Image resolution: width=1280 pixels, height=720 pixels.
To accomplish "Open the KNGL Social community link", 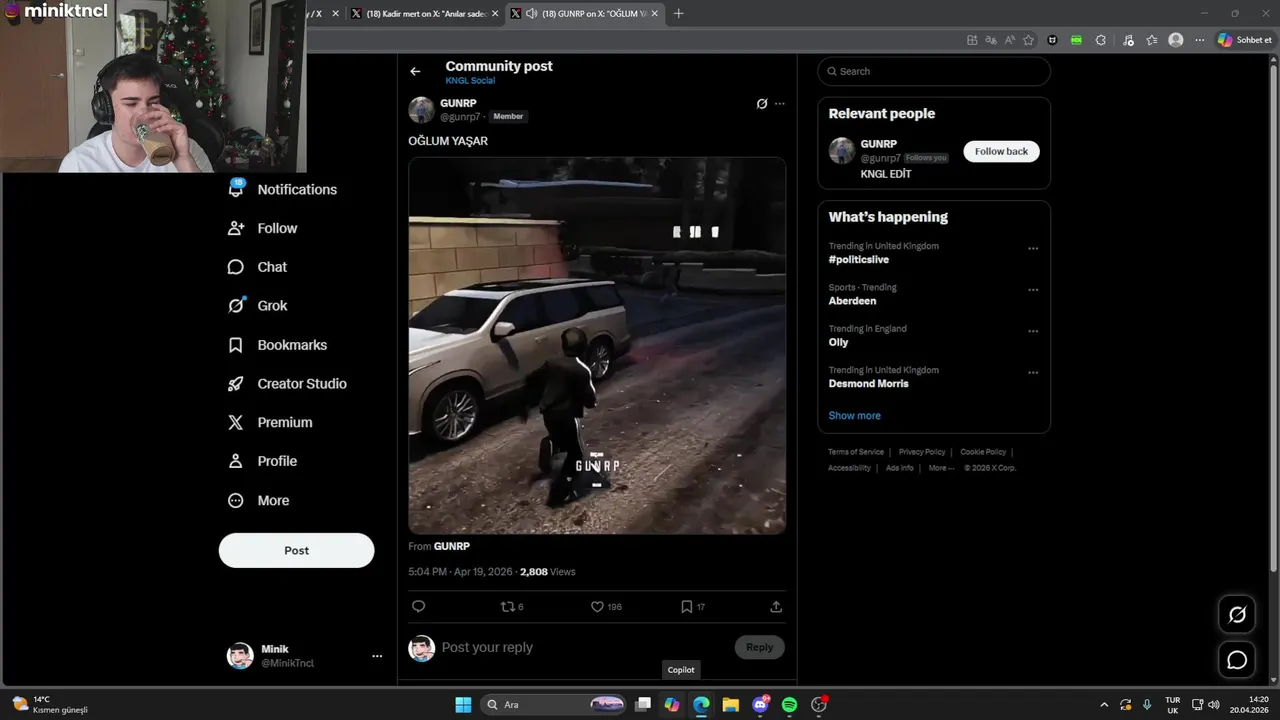I will (470, 81).
